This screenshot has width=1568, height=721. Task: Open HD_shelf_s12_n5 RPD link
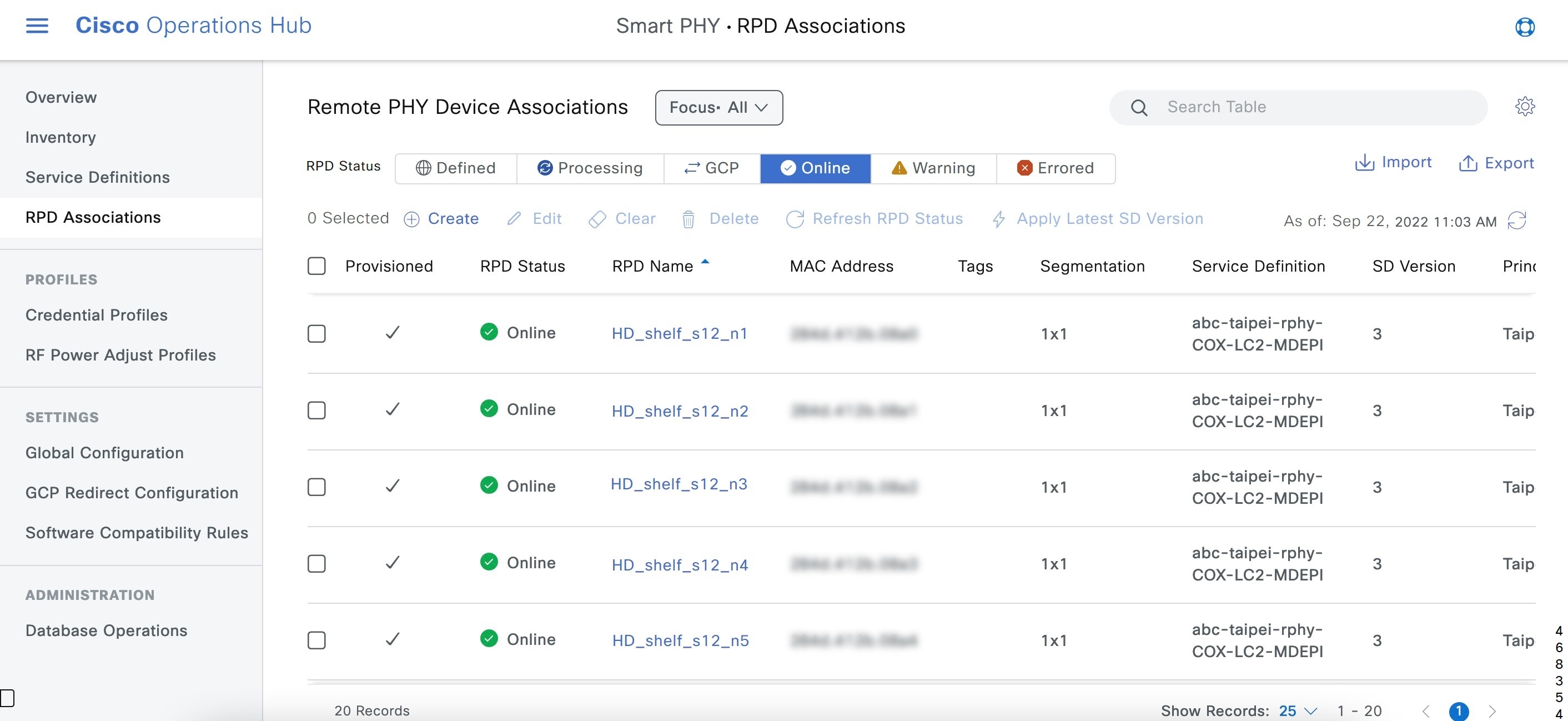point(680,640)
